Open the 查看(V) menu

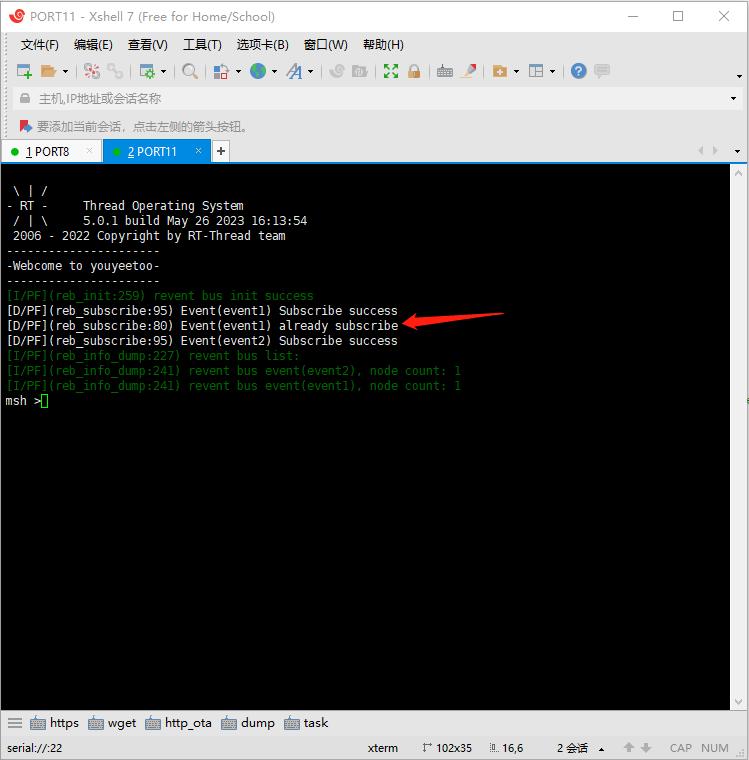(147, 45)
